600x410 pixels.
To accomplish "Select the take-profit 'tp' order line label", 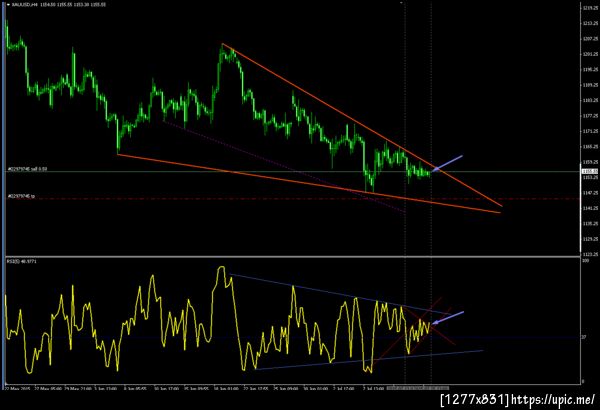I will point(21,196).
